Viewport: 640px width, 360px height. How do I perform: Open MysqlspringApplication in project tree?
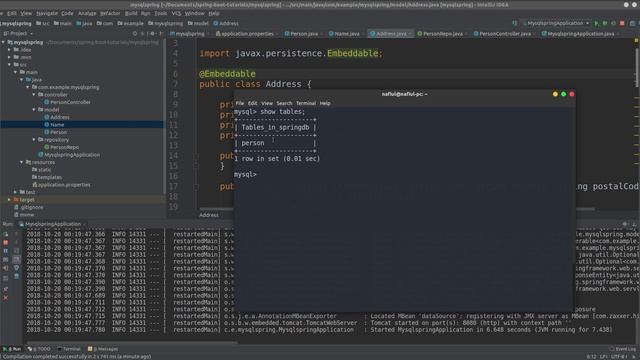tap(69, 155)
